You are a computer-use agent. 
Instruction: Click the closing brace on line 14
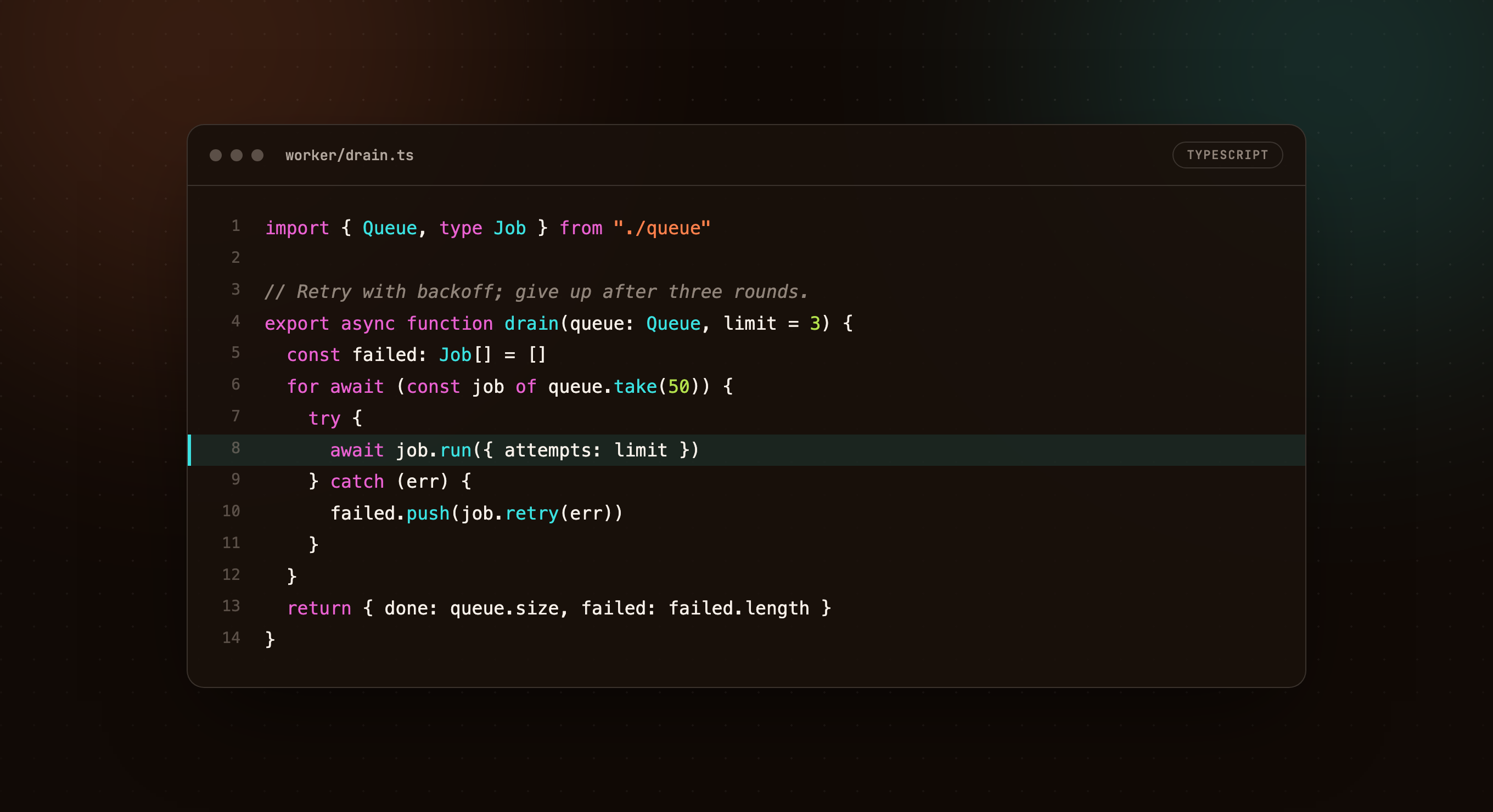tap(270, 639)
